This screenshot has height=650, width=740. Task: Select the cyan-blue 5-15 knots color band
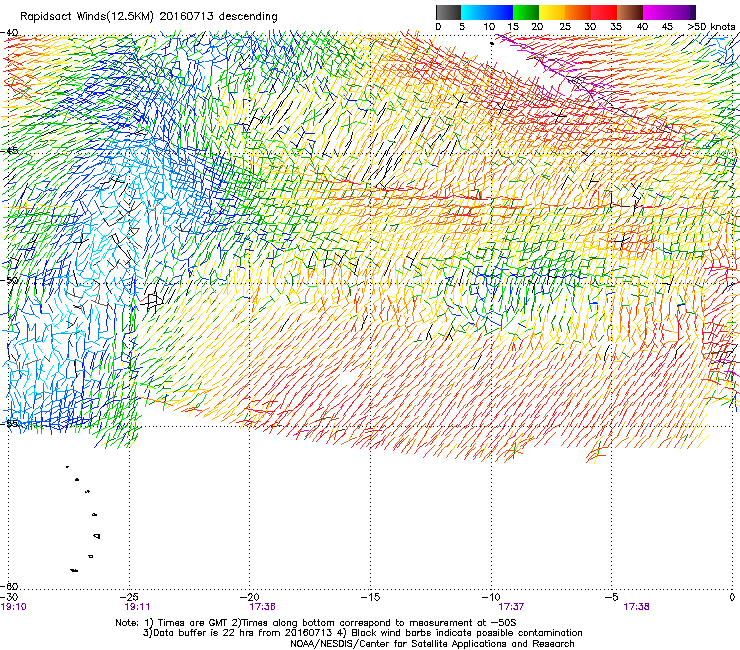tap(487, 12)
